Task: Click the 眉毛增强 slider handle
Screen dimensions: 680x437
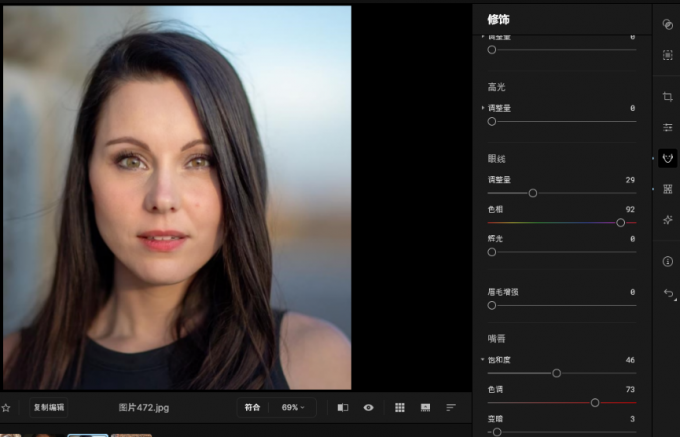Action: pyautogui.click(x=491, y=305)
